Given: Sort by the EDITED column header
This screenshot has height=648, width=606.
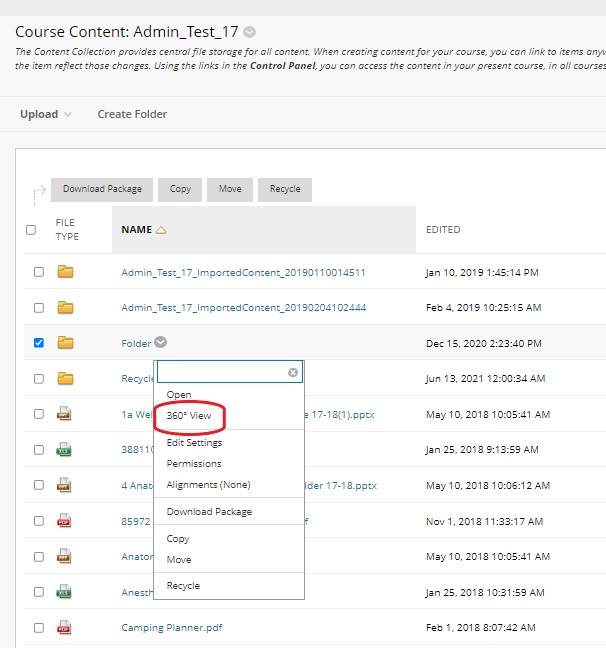Looking at the screenshot, I should 443,230.
